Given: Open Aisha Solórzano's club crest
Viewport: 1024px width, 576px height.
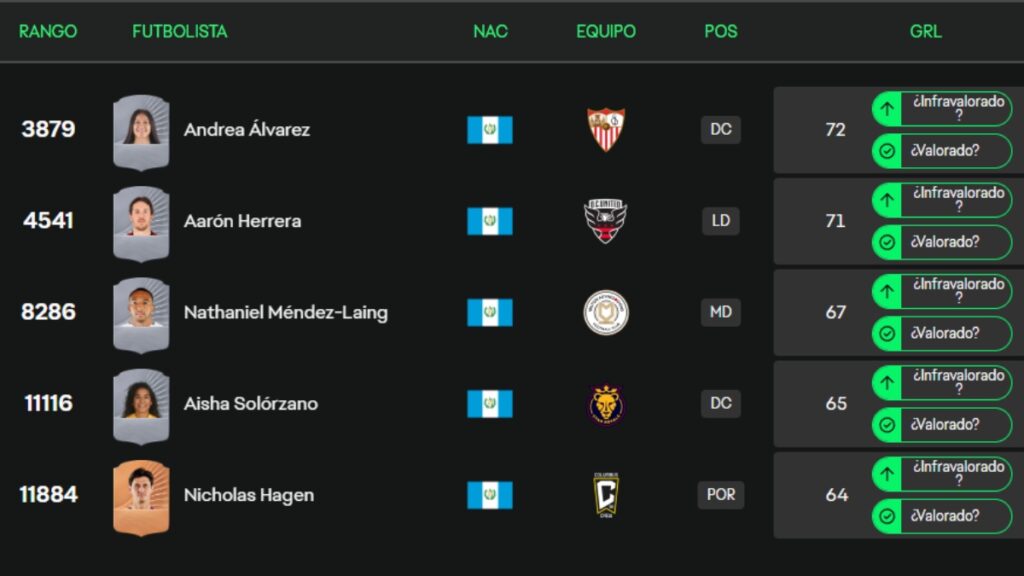Looking at the screenshot, I should point(607,403).
